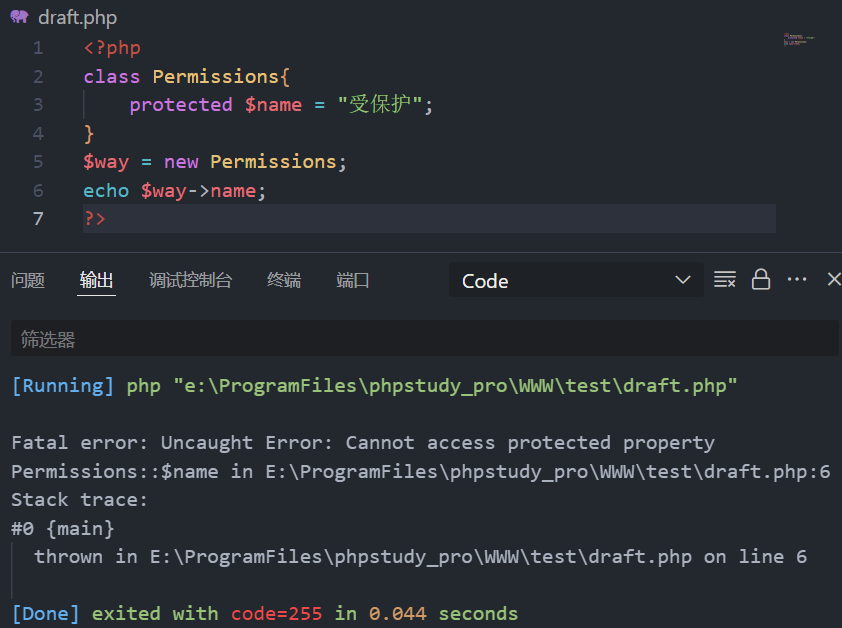Click the 筛选器 filter input field

tap(424, 338)
